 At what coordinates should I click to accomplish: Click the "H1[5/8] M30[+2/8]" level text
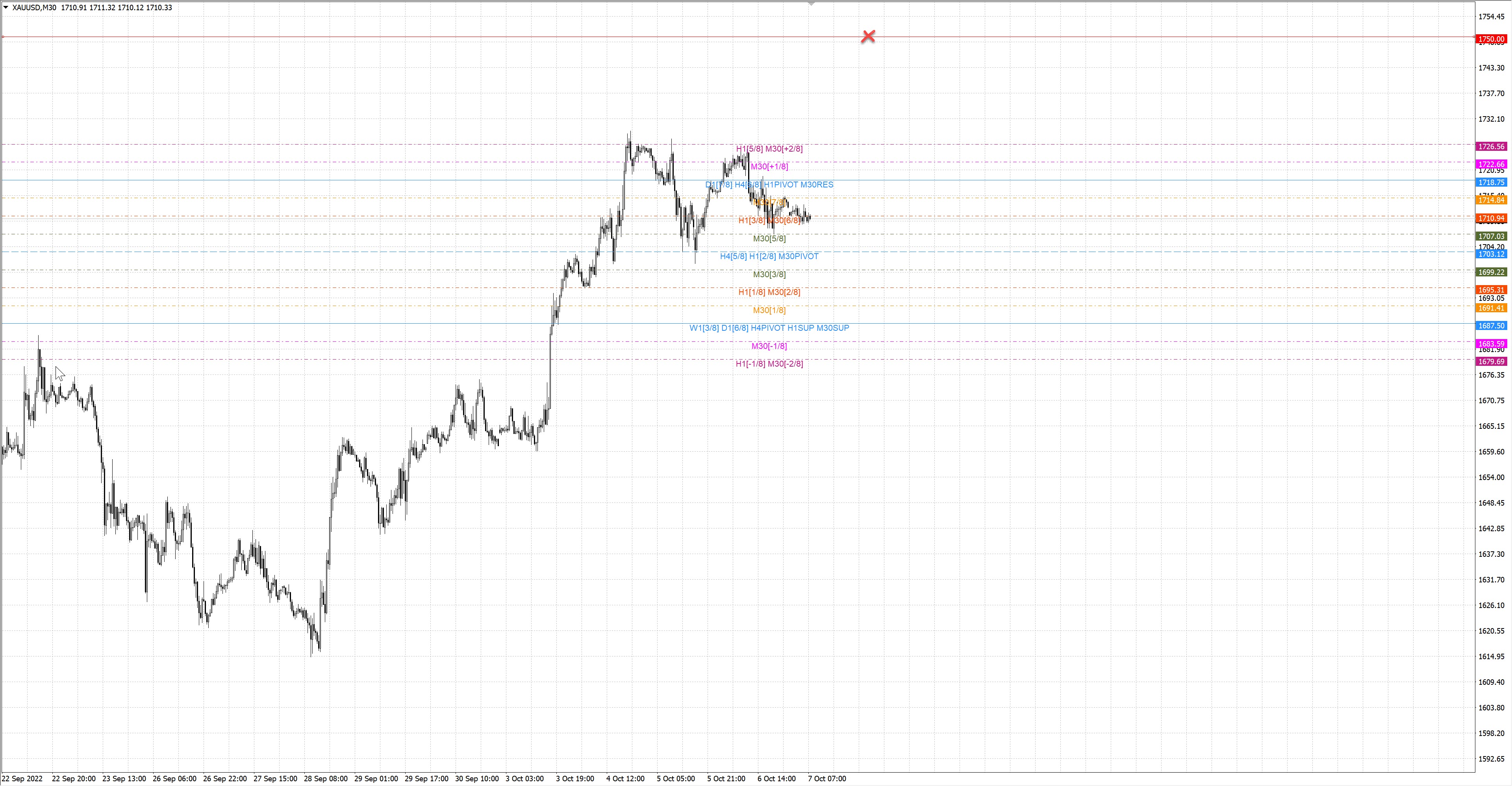click(x=769, y=149)
